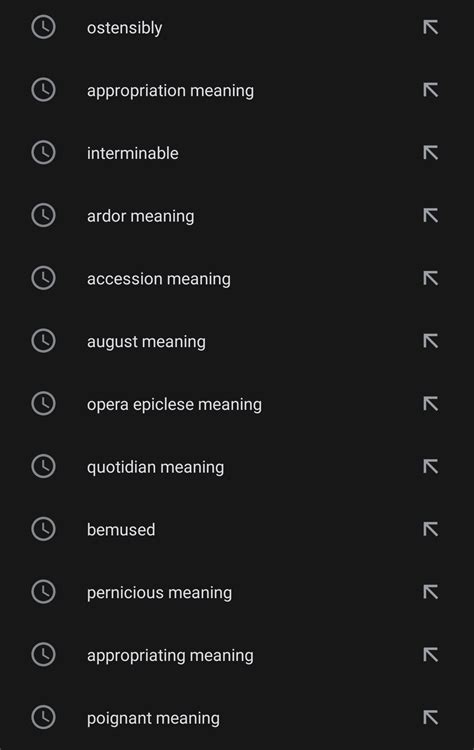Open the opera epiclese meaning suggestion
The image size is (474, 750).
point(237,404)
